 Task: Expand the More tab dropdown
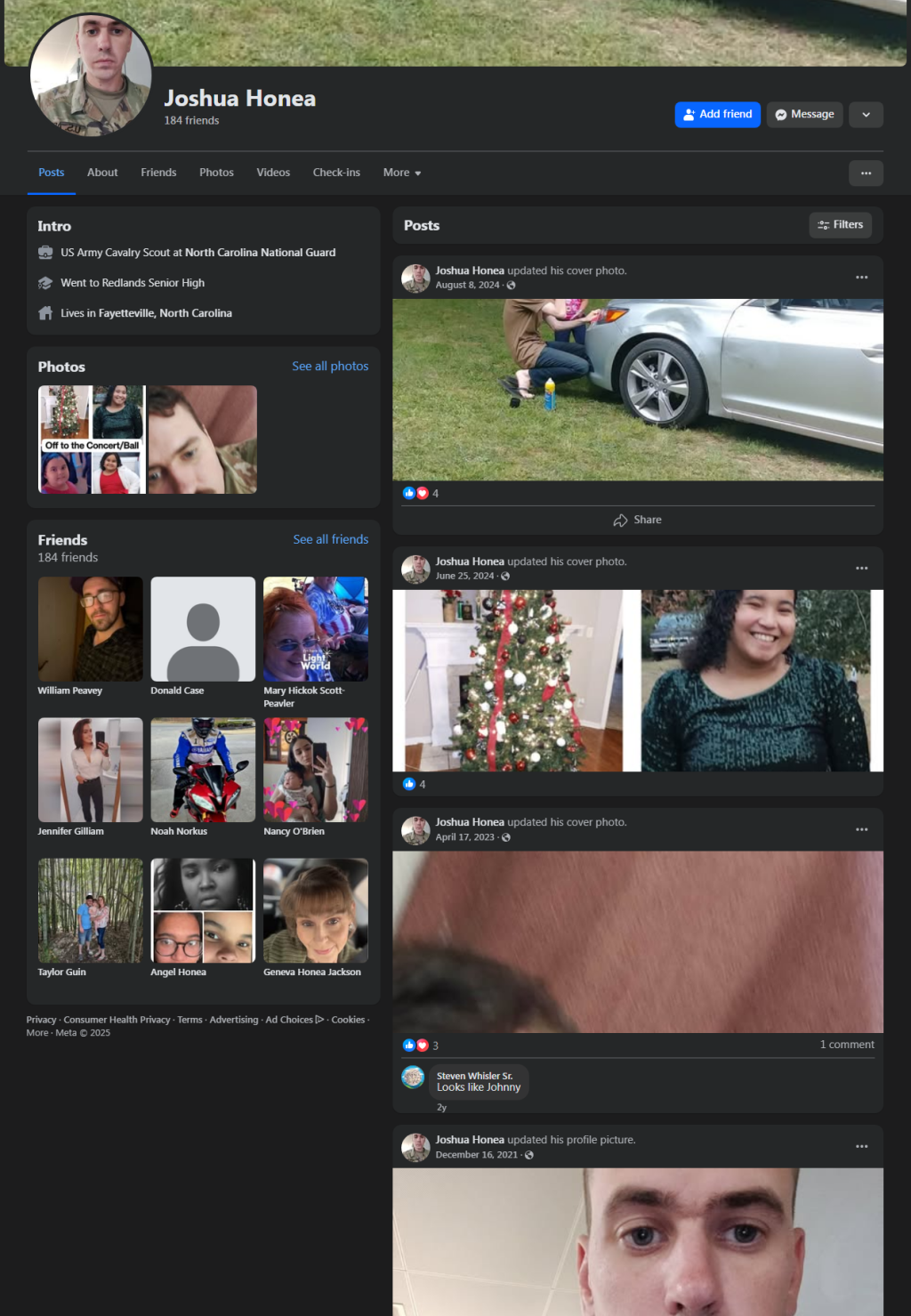point(402,173)
